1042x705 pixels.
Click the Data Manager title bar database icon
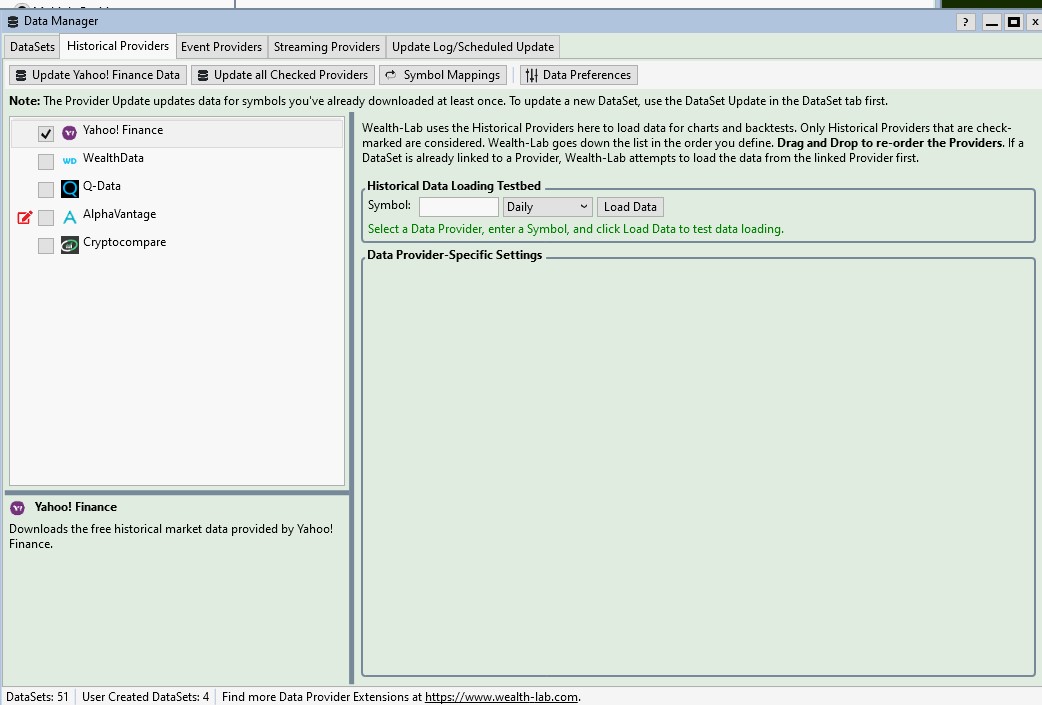pyautogui.click(x=13, y=21)
